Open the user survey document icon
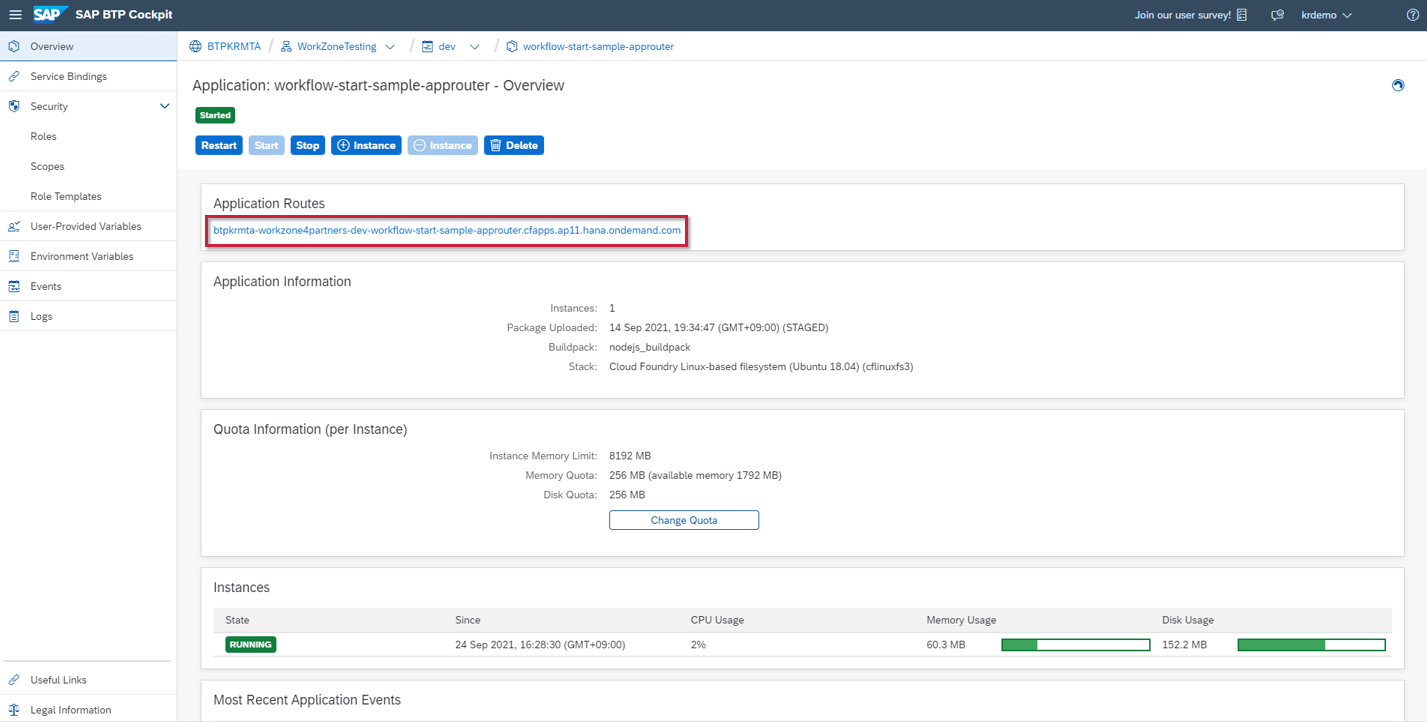This screenshot has width=1427, height=722. [x=1242, y=15]
